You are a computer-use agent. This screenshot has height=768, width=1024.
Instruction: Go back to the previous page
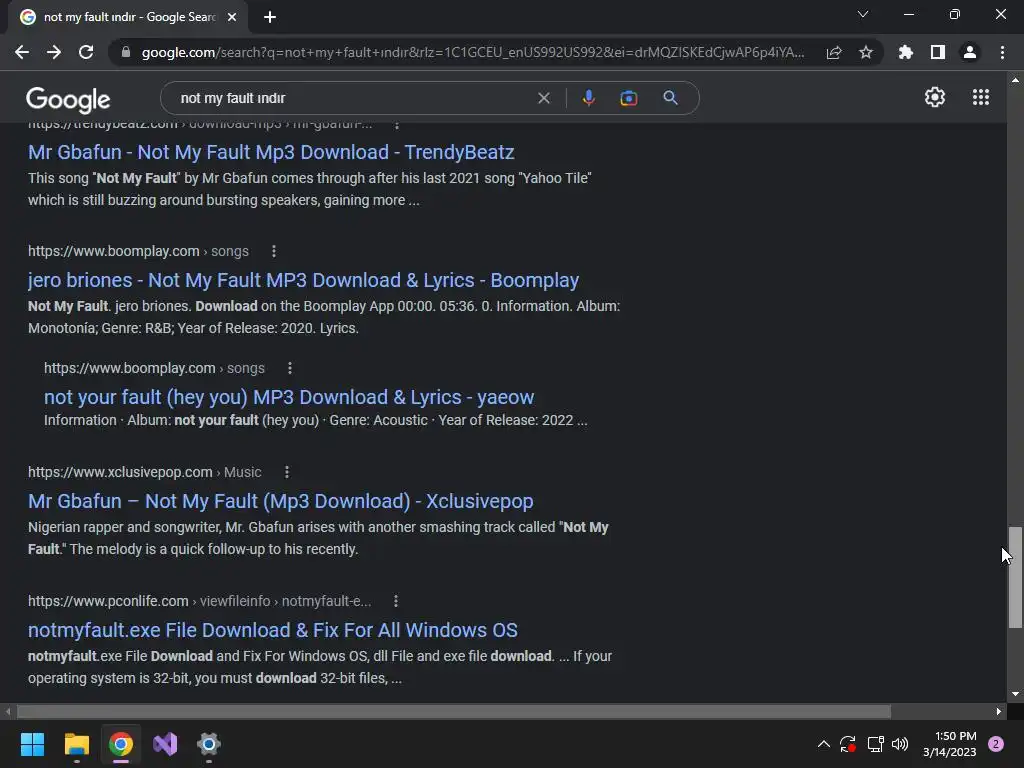coord(22,52)
